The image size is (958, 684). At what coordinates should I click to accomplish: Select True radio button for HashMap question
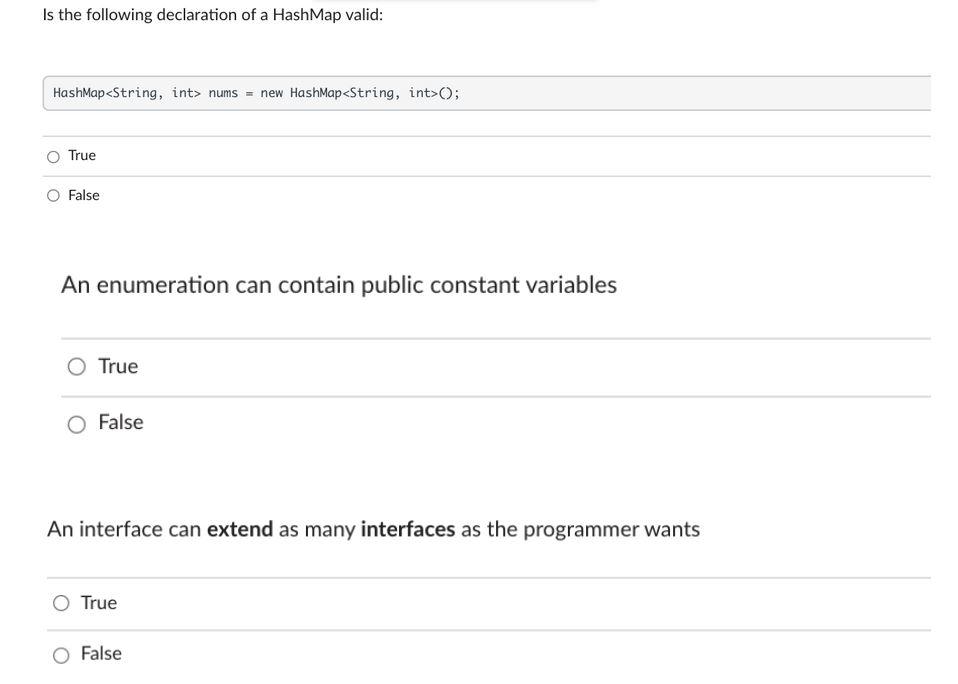pos(53,157)
